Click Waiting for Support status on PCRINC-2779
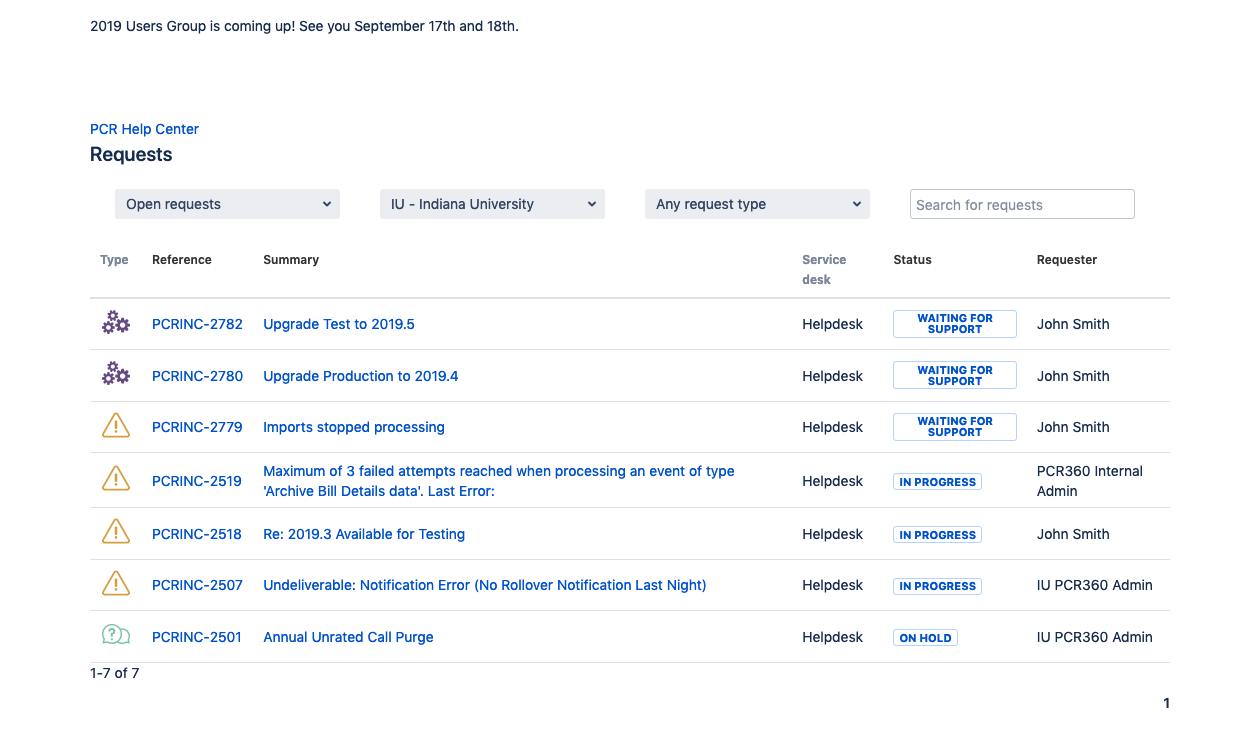1255x738 pixels. (x=954, y=427)
